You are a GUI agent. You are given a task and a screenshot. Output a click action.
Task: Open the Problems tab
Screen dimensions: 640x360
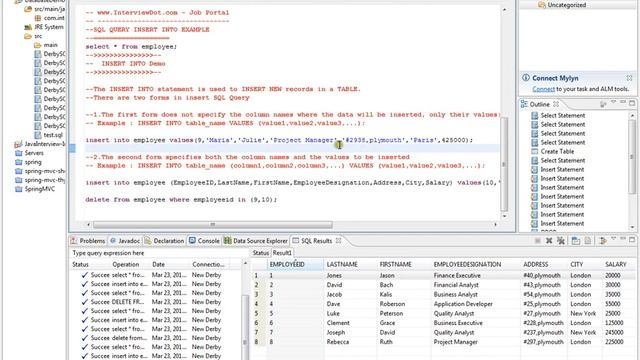88,241
